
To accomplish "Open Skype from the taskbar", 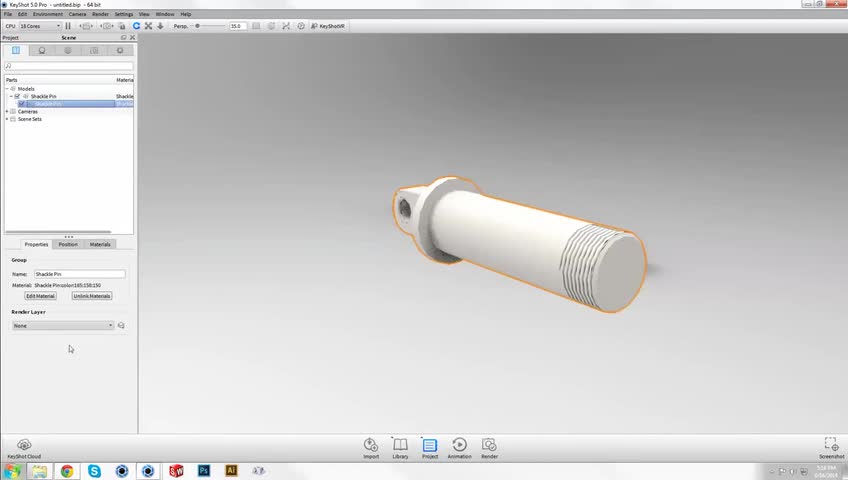I will [x=94, y=471].
